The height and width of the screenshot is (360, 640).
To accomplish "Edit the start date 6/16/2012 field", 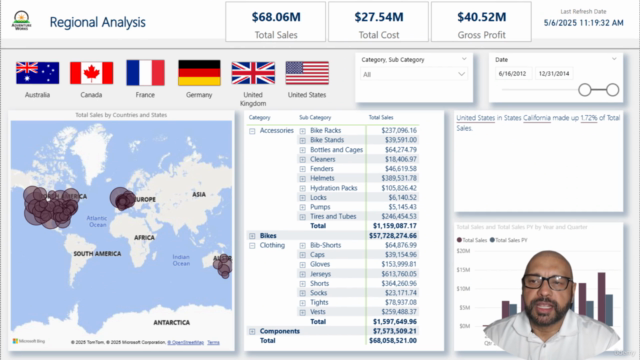I will point(513,74).
